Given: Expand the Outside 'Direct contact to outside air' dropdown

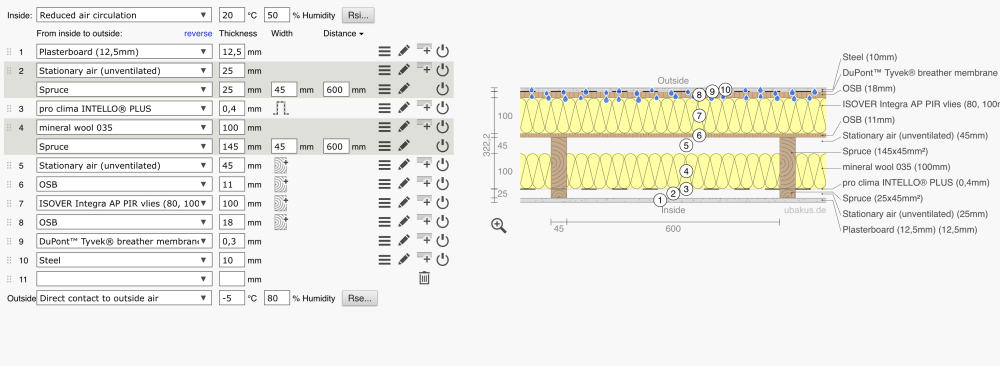Looking at the screenshot, I should pos(124,298).
